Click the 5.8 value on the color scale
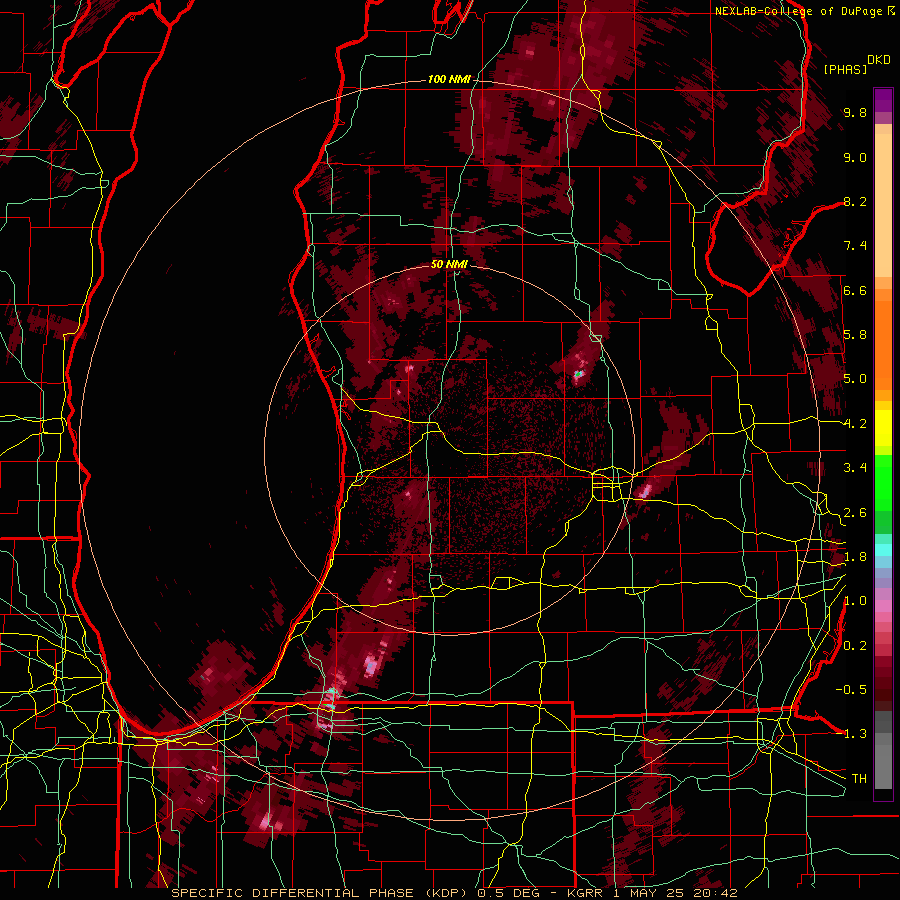Viewport: 900px width, 900px height. click(x=855, y=335)
